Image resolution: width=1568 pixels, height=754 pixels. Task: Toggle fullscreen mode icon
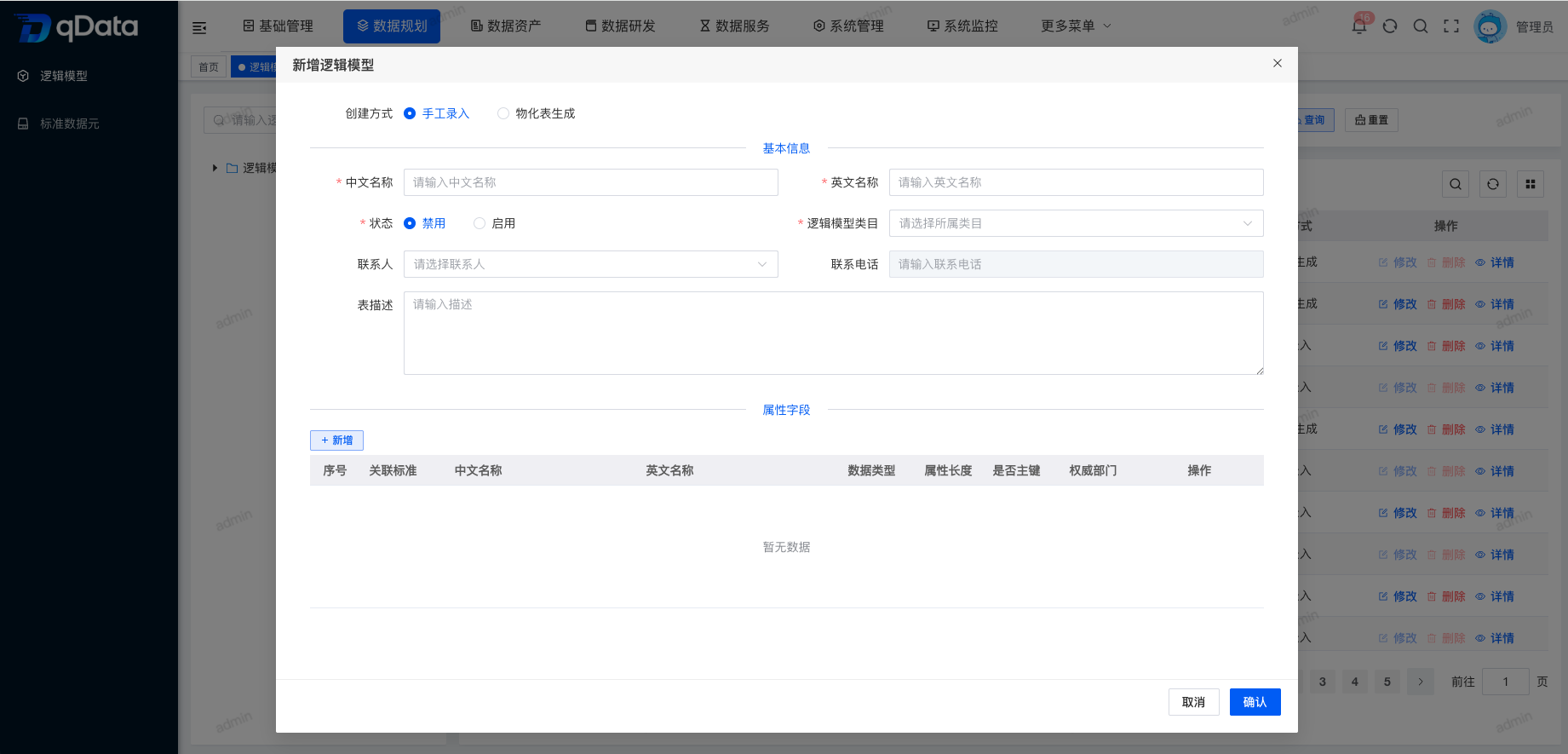point(1451,26)
